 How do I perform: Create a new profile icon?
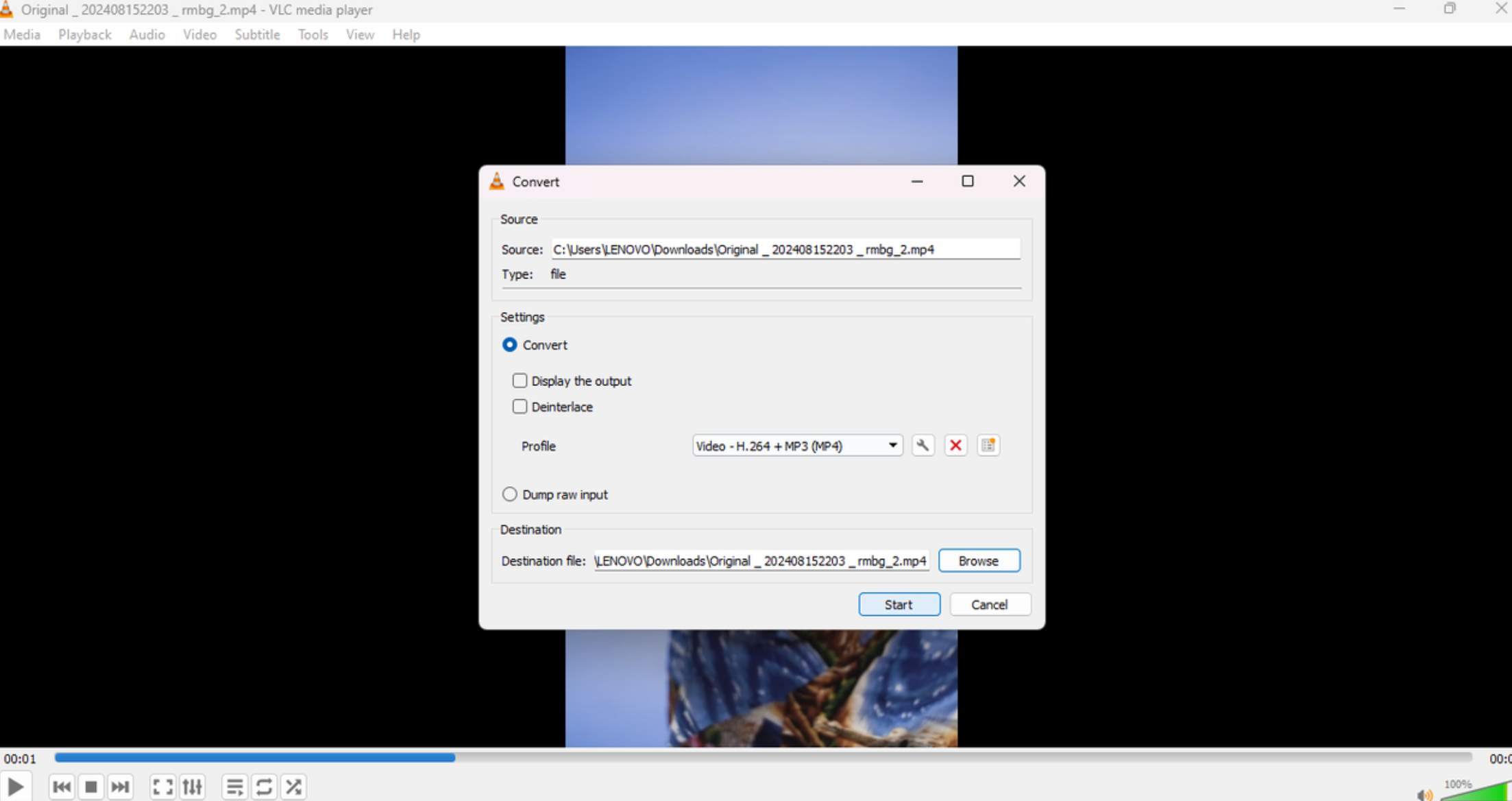988,446
